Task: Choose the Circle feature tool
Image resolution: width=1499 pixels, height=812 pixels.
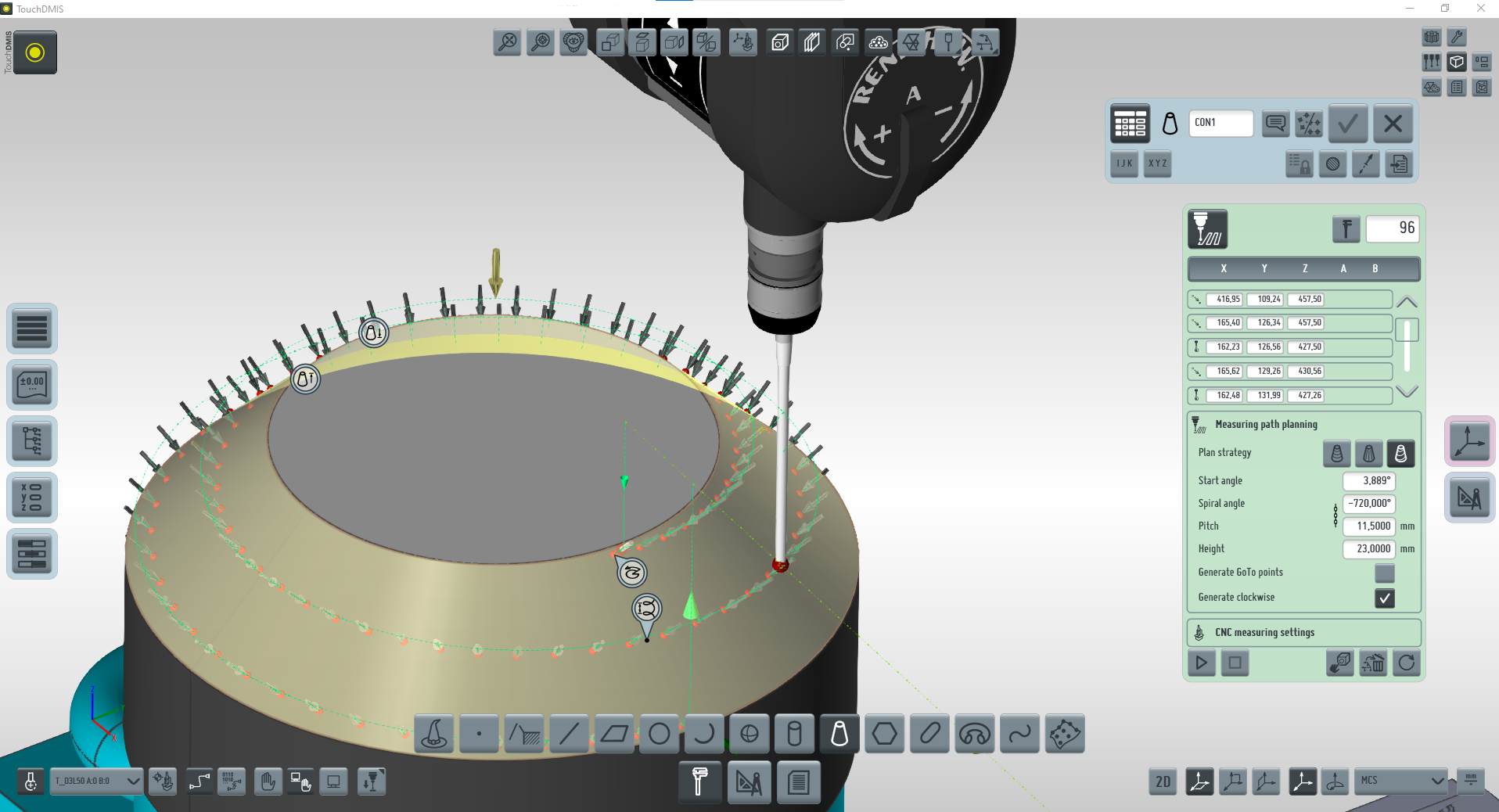Action: [660, 735]
